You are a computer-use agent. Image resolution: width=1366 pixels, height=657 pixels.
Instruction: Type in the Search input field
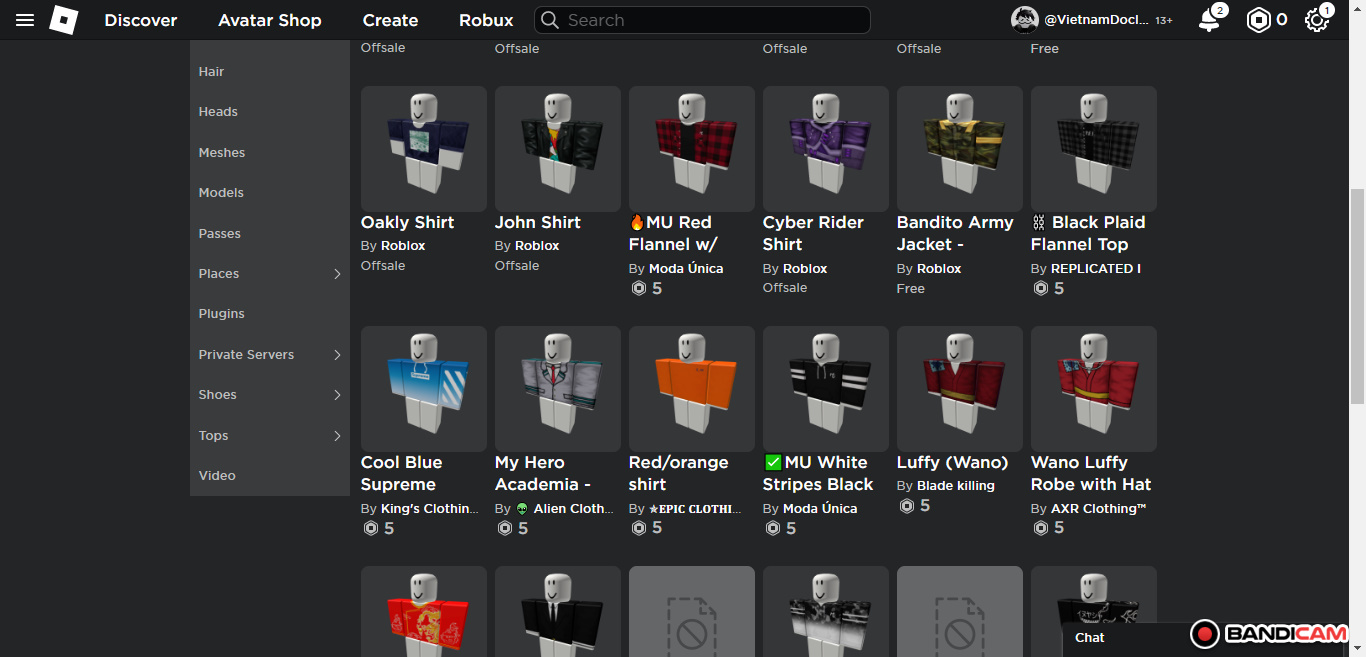point(710,20)
